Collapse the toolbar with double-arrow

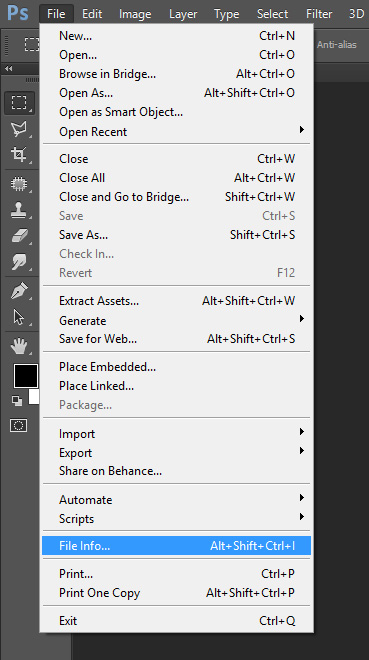[8, 69]
